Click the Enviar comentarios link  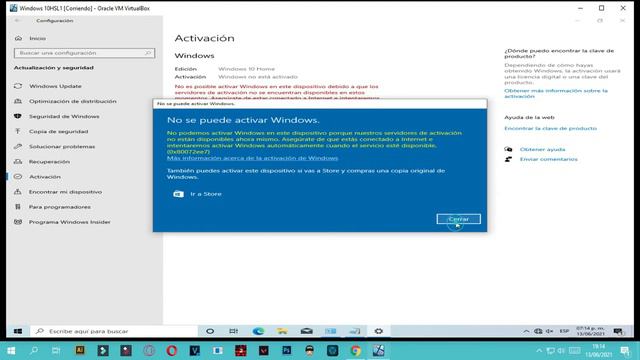[549, 159]
